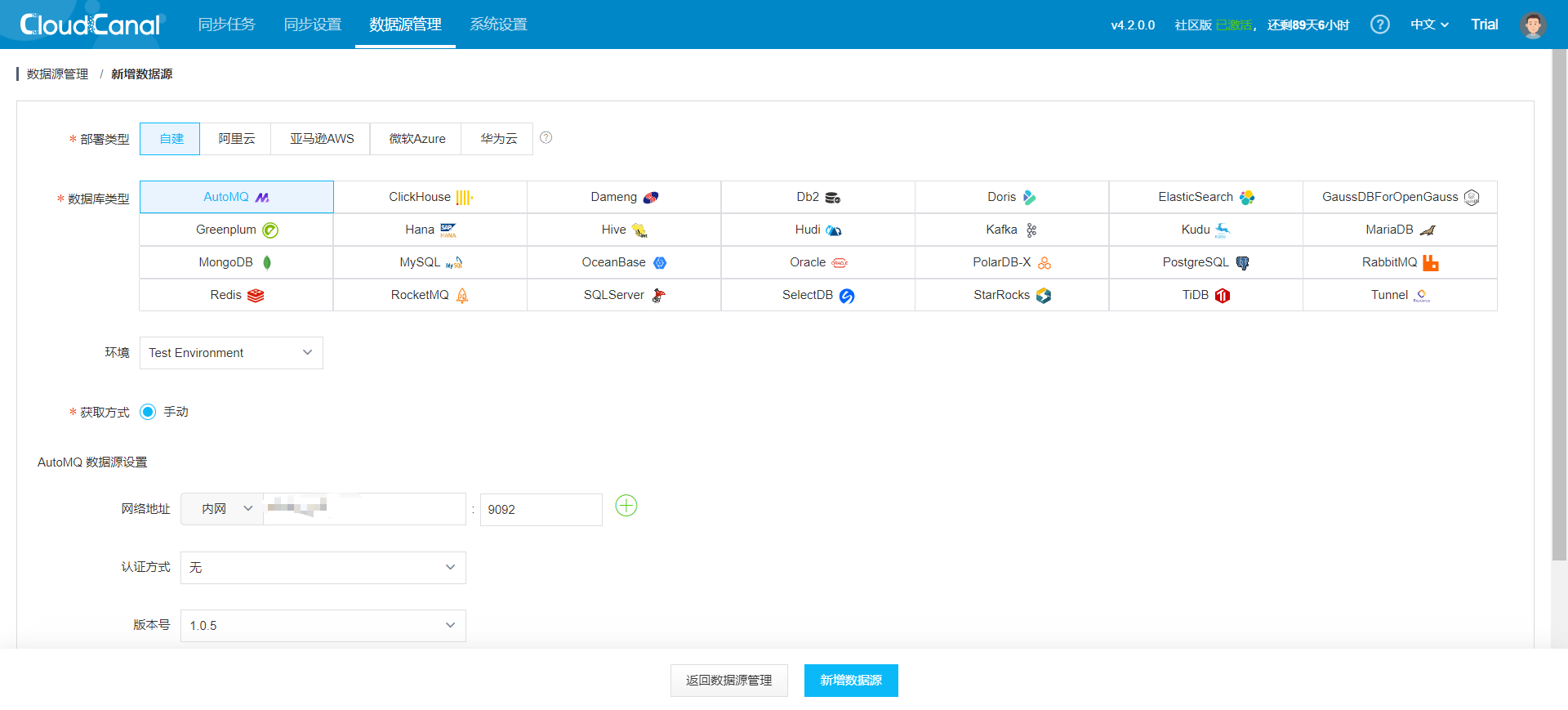
Task: Select the TiDB database type
Action: 1205,295
